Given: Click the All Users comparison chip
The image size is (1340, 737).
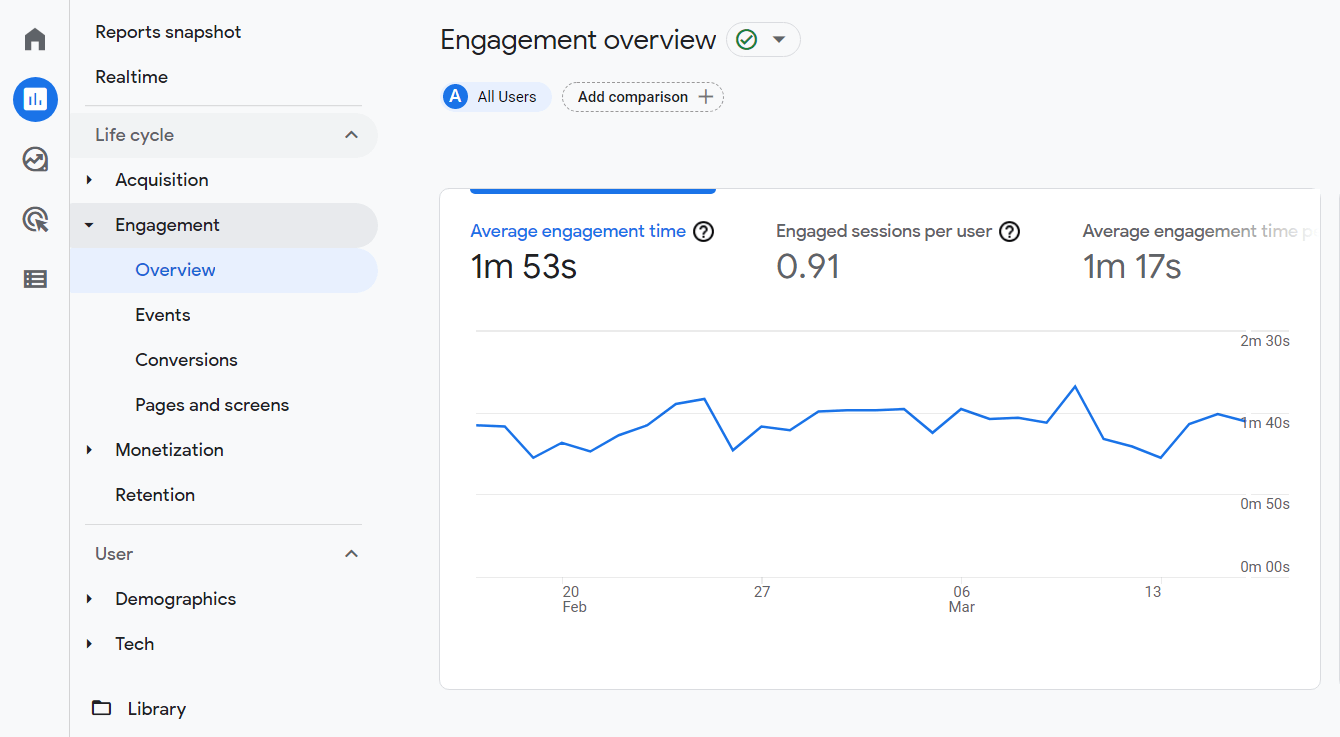Looking at the screenshot, I should 496,97.
